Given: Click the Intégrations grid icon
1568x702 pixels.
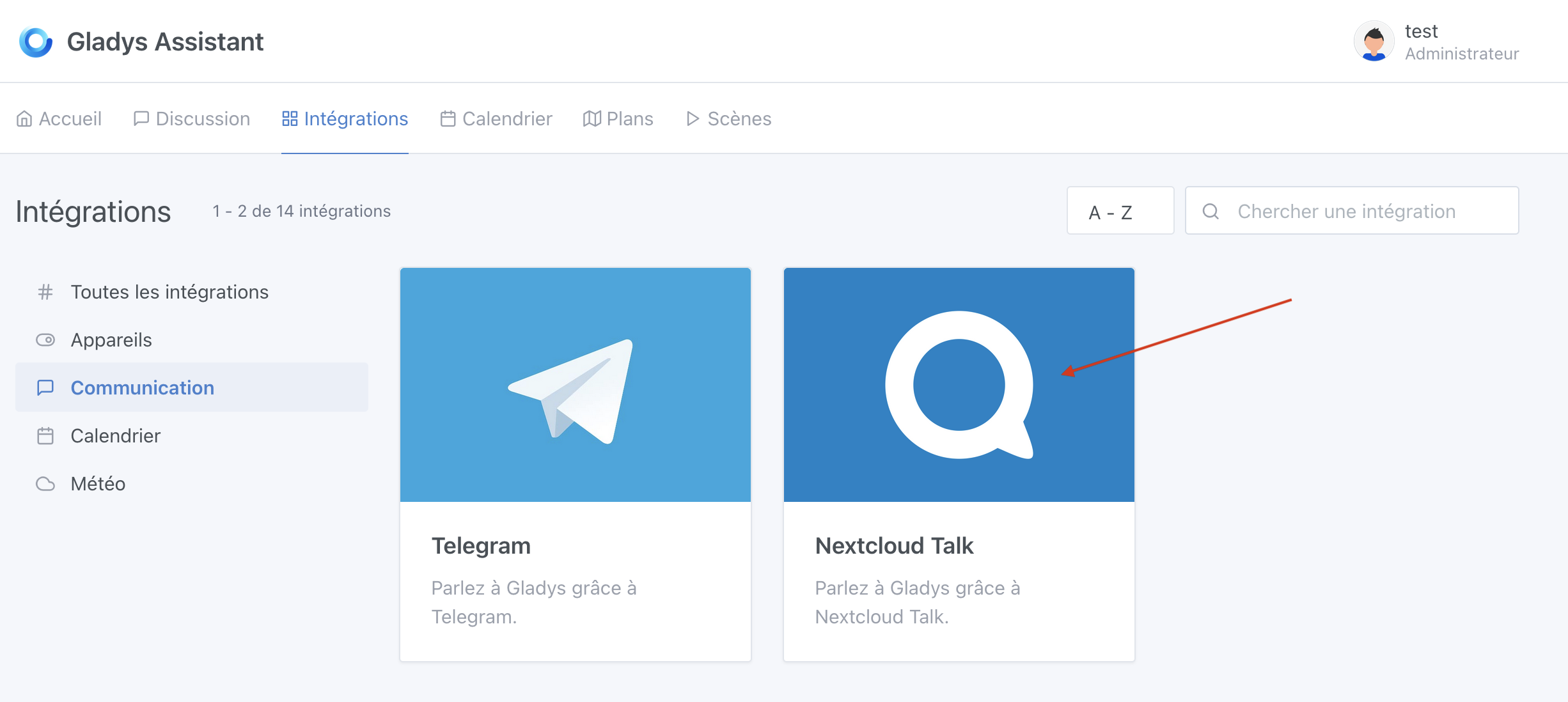Looking at the screenshot, I should pyautogui.click(x=290, y=118).
